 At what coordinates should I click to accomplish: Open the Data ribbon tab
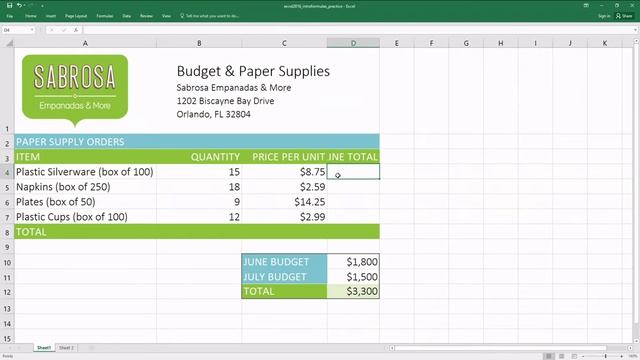[x=127, y=16]
